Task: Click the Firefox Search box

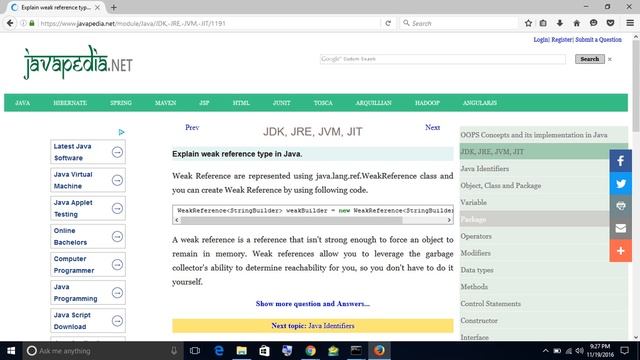Action: click(x=459, y=23)
